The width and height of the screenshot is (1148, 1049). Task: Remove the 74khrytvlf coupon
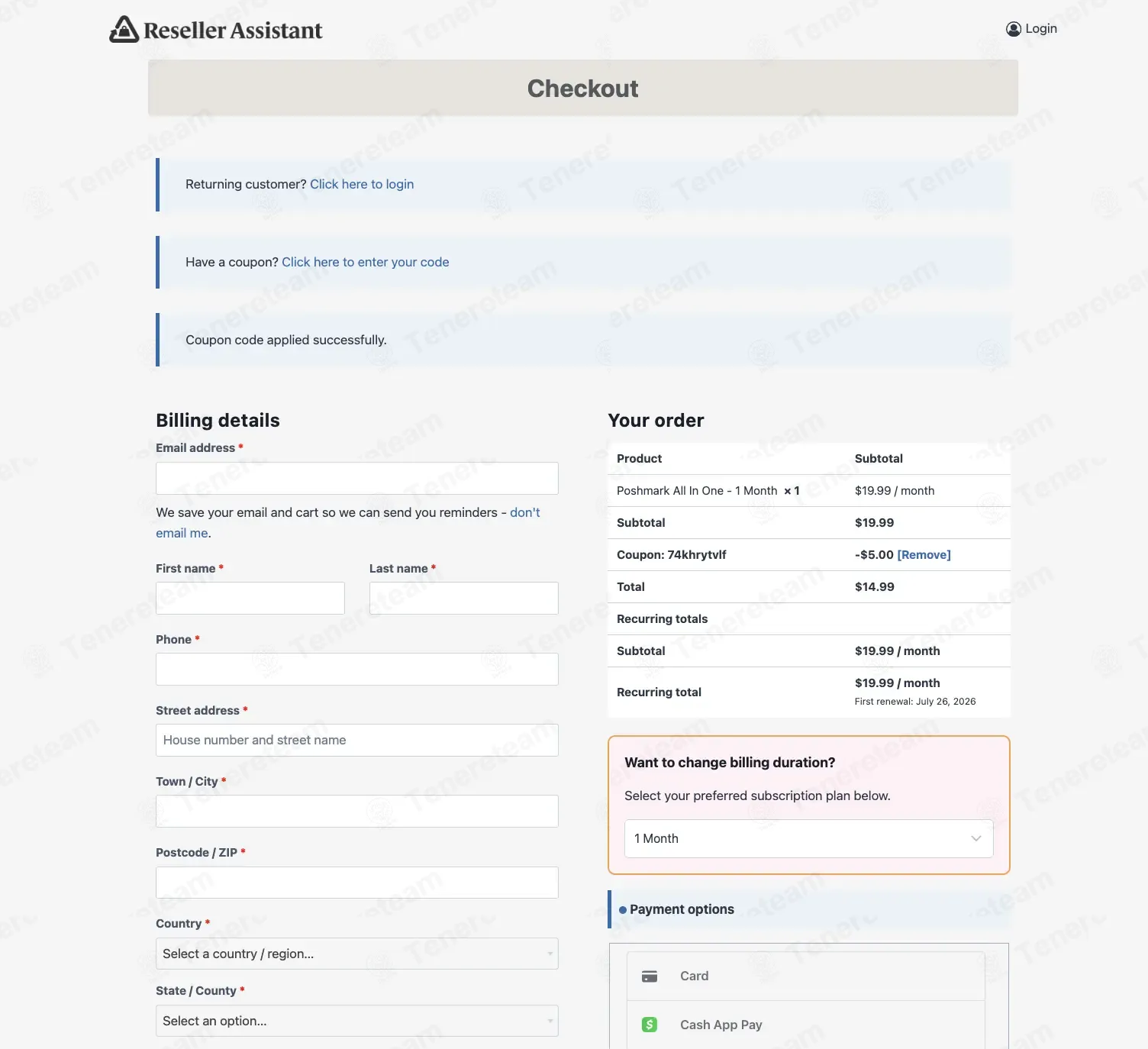point(924,555)
